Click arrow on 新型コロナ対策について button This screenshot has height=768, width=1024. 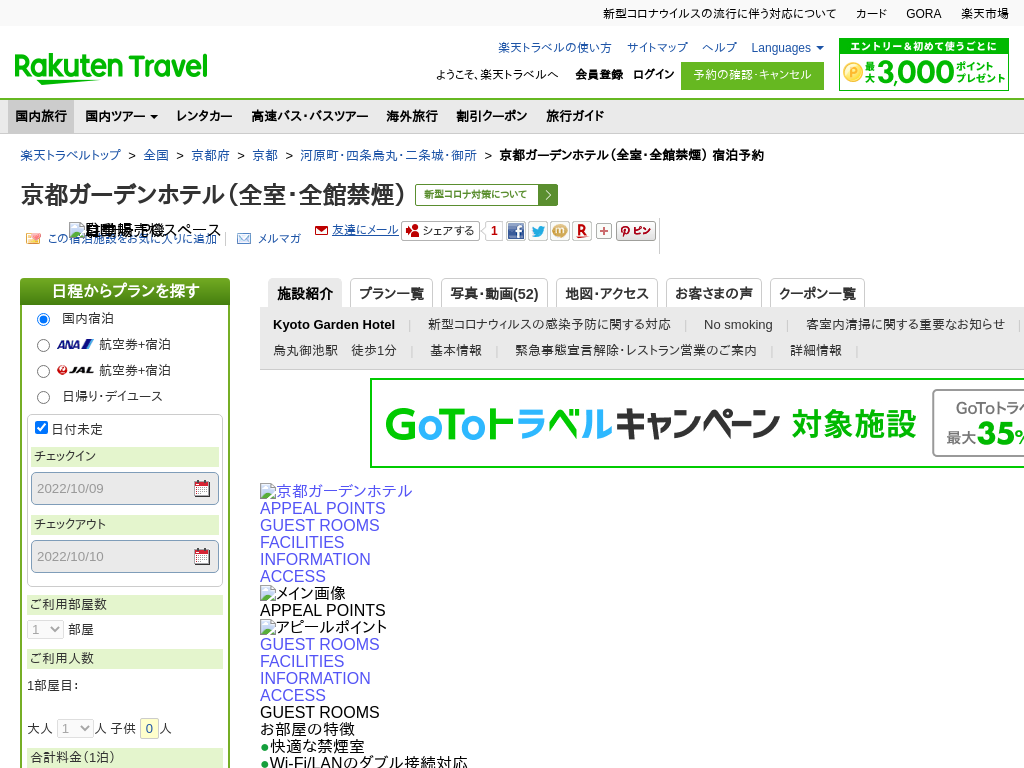[x=548, y=195]
